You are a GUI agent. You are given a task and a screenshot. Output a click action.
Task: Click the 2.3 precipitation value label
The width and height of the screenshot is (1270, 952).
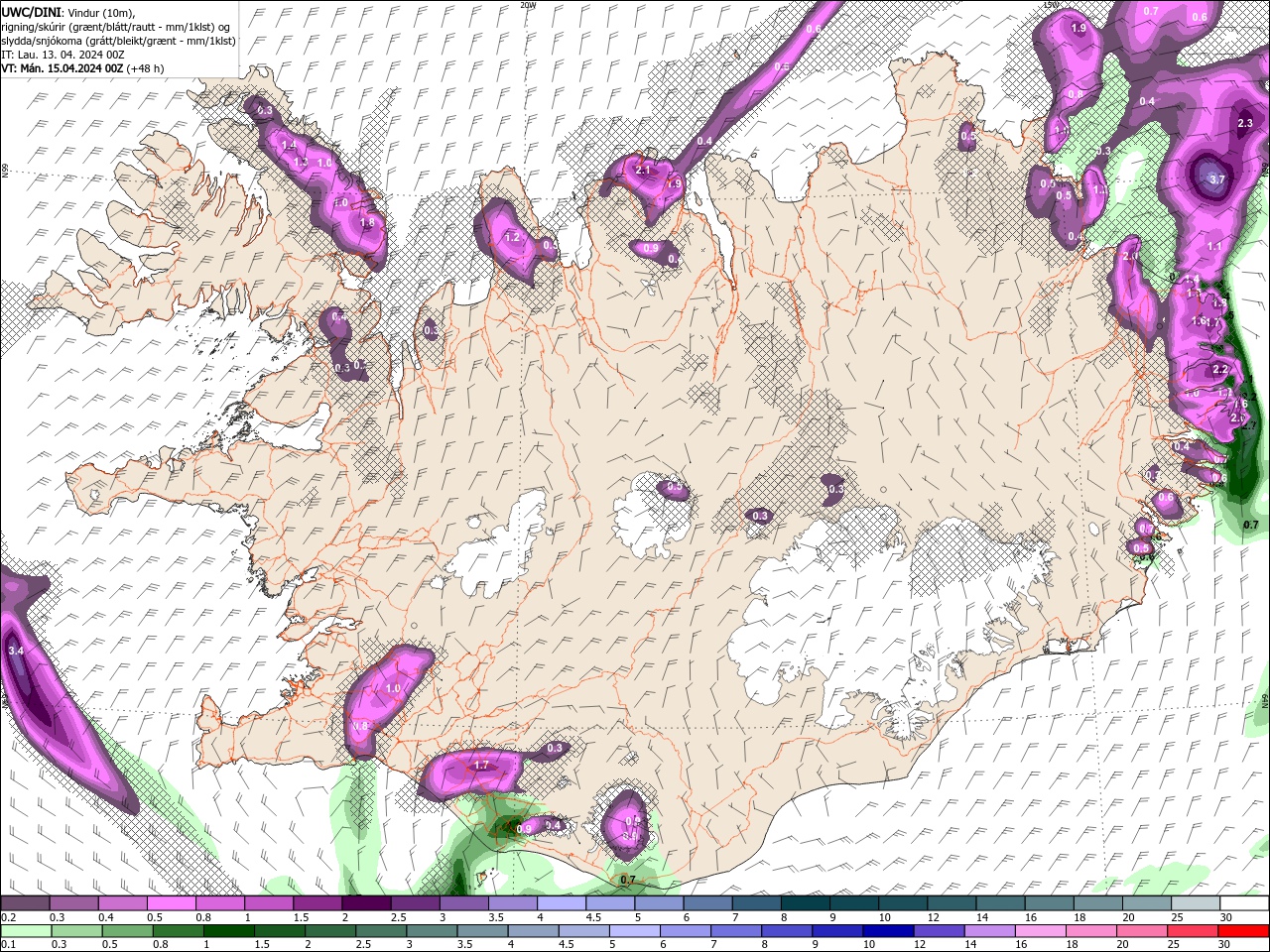(x=1246, y=123)
